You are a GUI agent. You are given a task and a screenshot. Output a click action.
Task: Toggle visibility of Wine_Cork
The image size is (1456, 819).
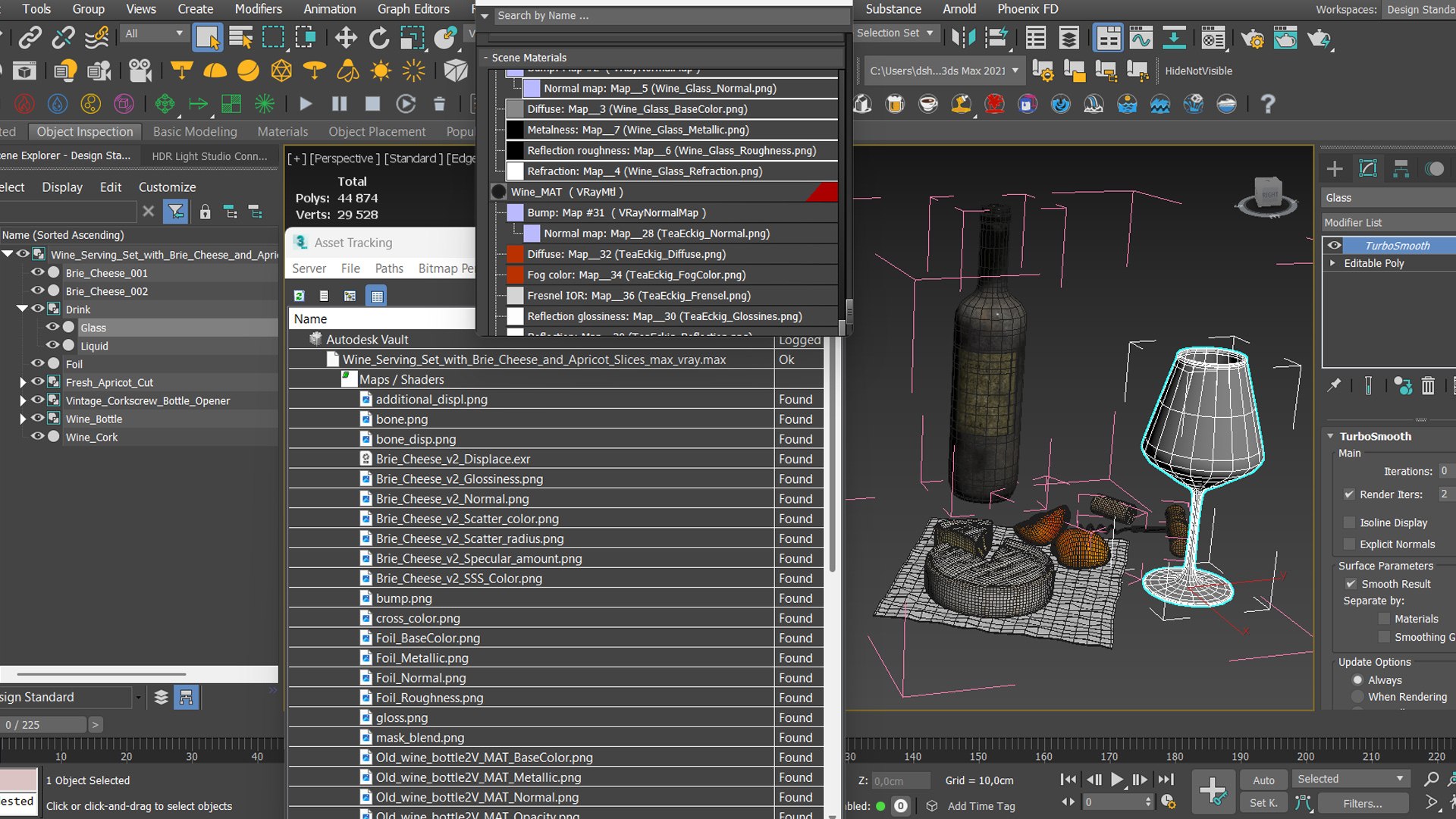36,436
